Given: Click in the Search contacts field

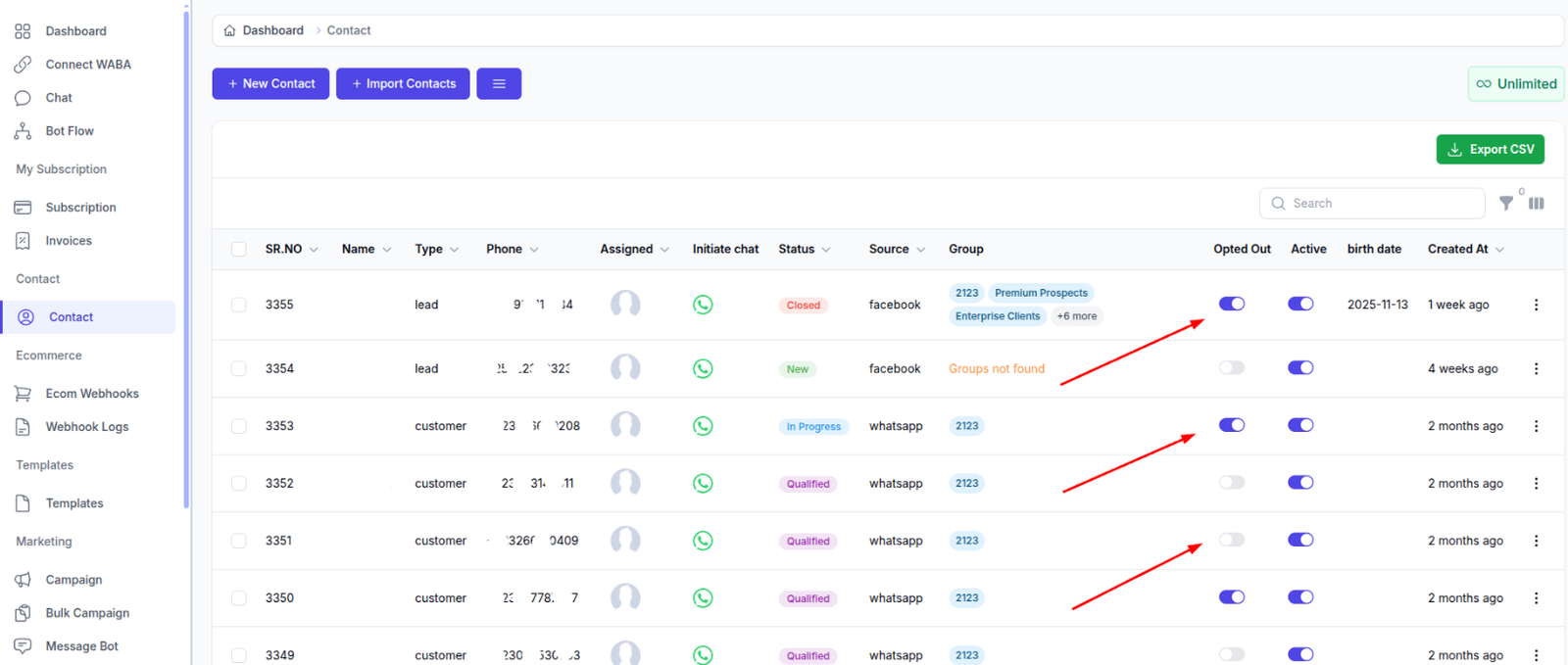Looking at the screenshot, I should click(1372, 203).
